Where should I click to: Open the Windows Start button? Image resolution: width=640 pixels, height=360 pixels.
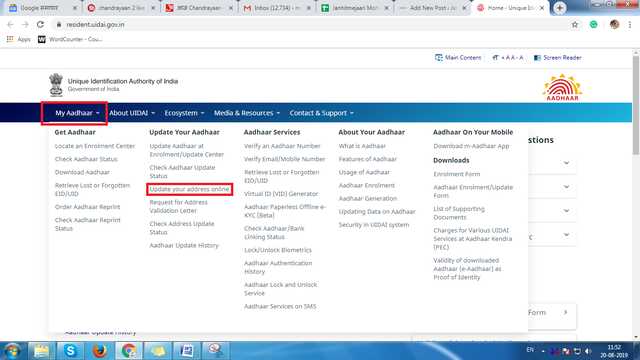click(x=12, y=351)
